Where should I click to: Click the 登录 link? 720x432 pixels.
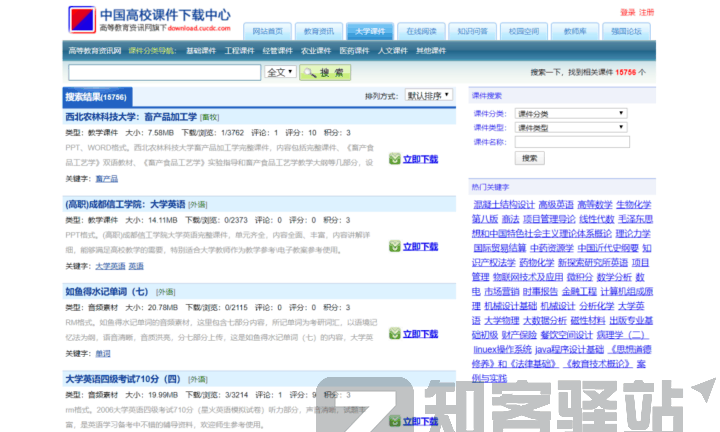click(x=628, y=12)
